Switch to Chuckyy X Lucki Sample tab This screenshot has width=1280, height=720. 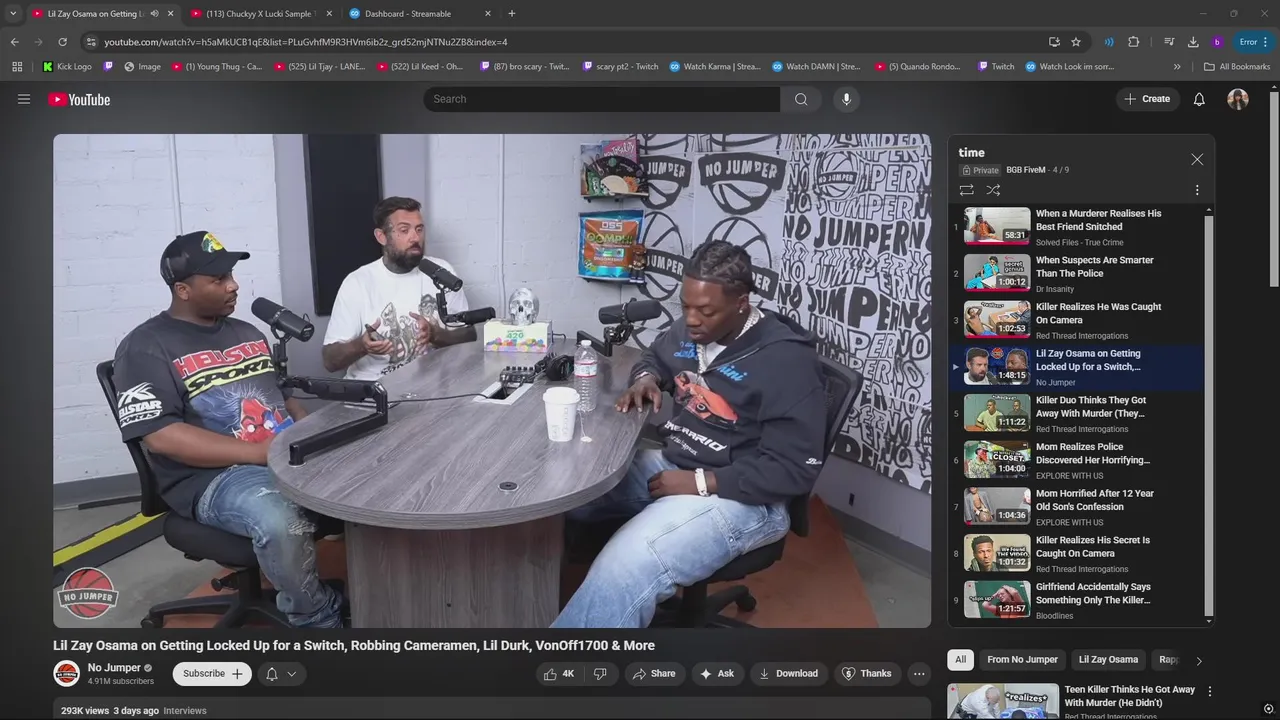[x=260, y=14]
